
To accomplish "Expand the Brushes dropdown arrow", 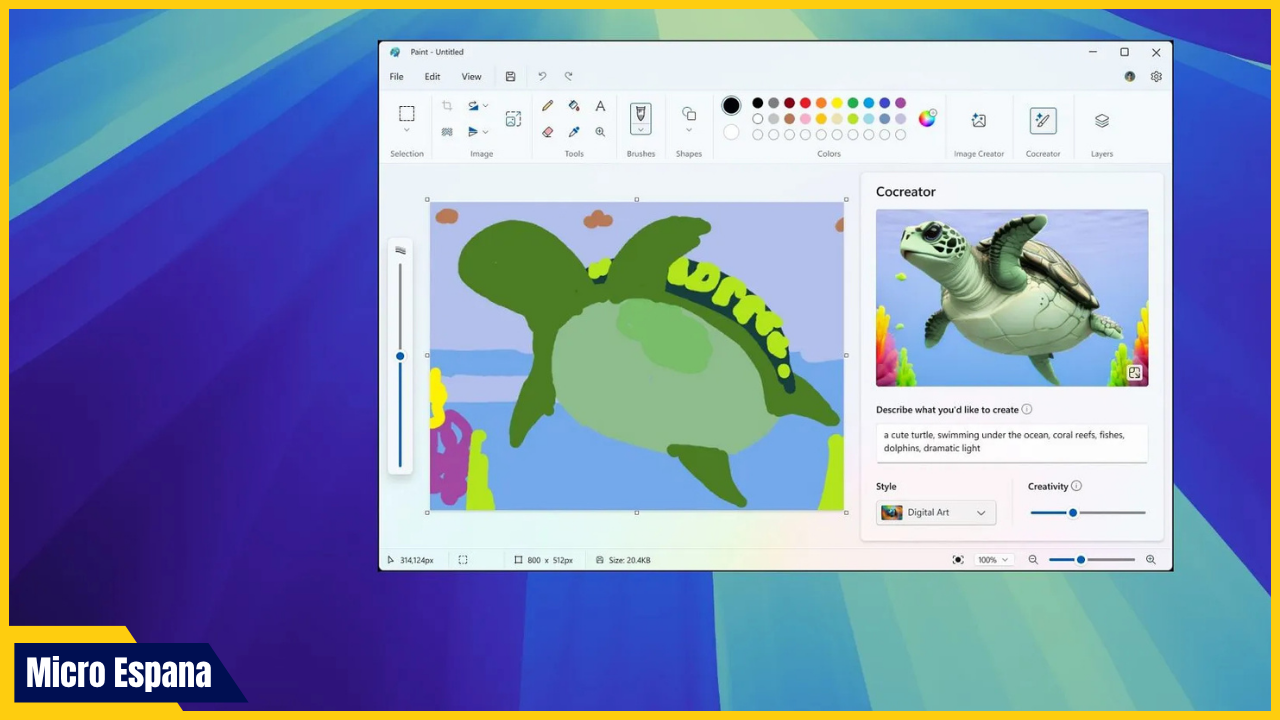I will coord(640,130).
